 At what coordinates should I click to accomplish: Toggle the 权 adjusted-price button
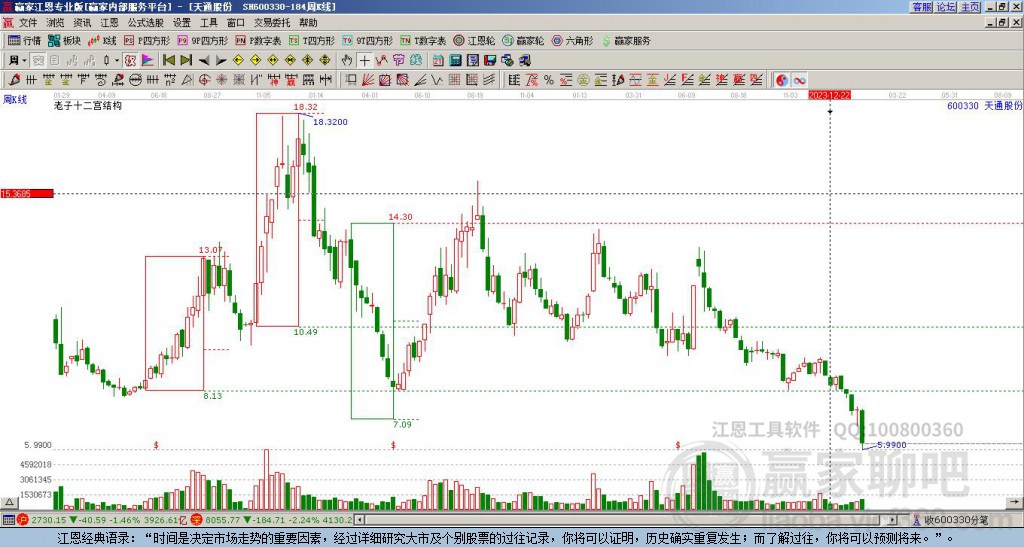pos(130,61)
